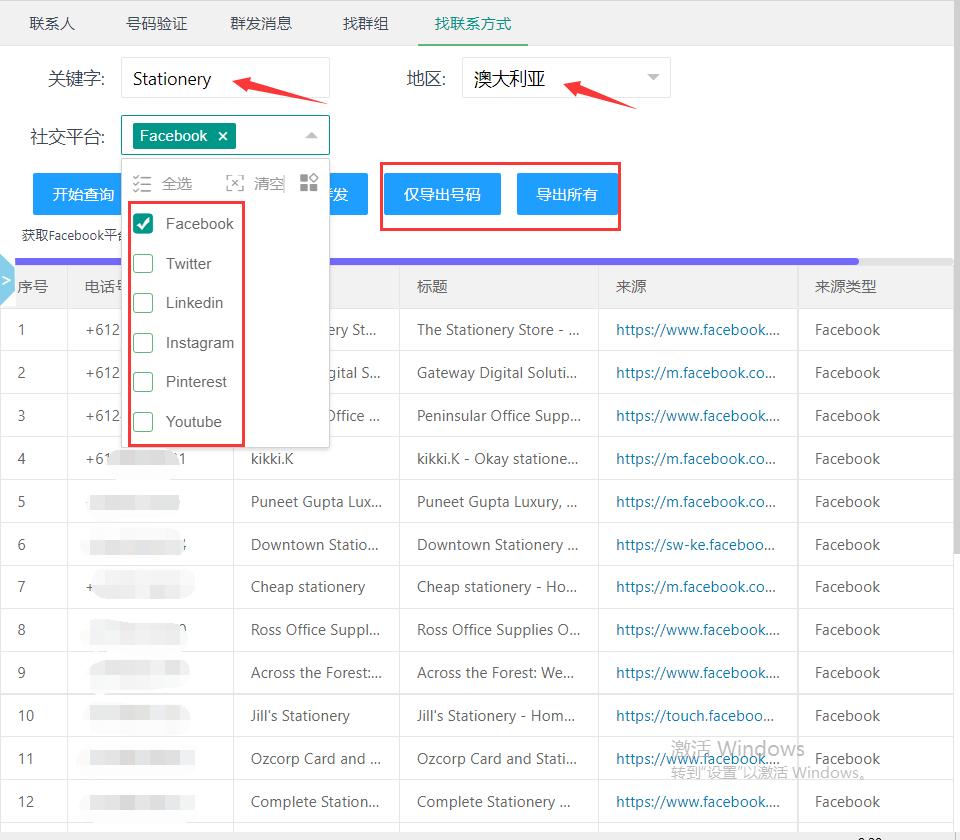Enable the Youtube platform checkbox
The image size is (960, 840).
(143, 422)
